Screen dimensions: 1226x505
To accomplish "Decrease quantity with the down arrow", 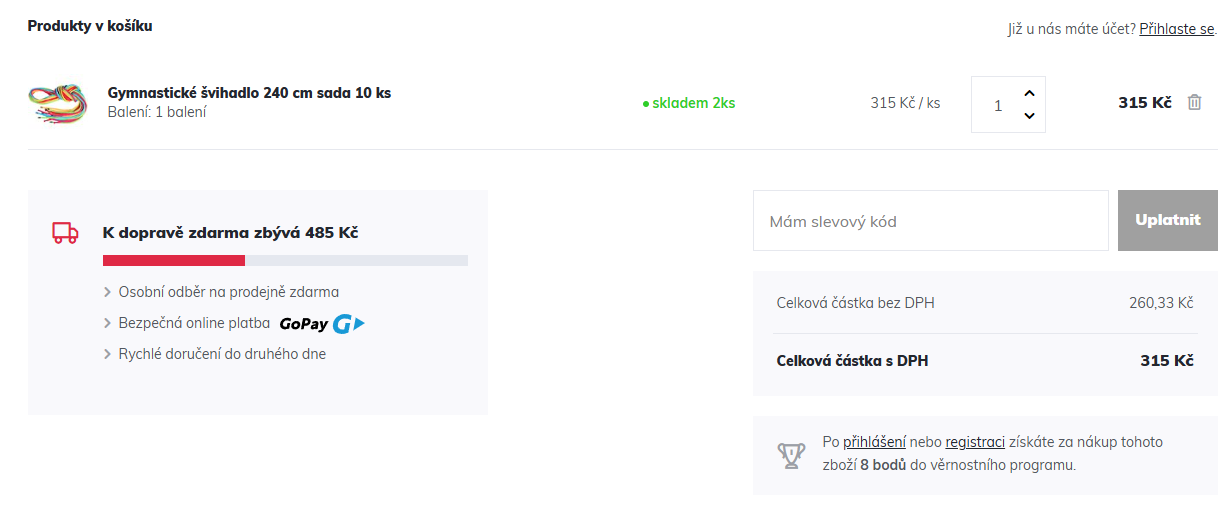I will pos(1029,116).
